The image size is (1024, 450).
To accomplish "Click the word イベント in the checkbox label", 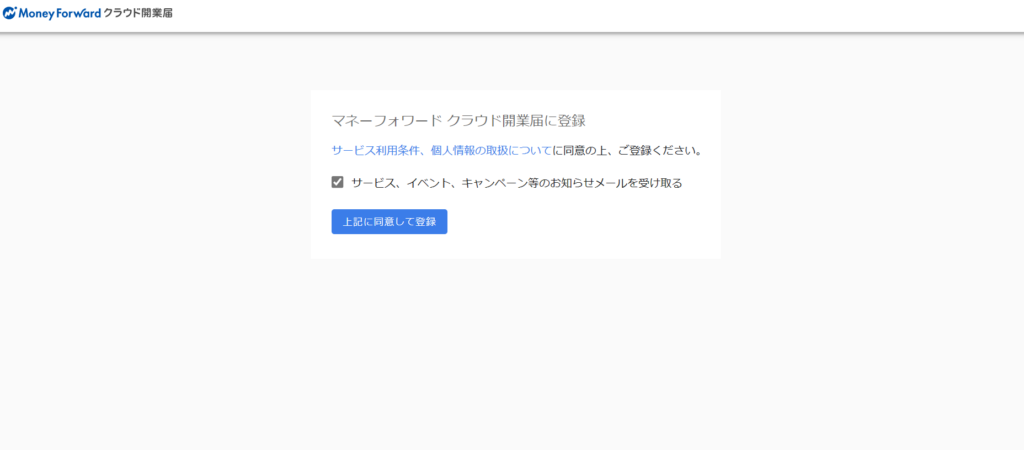I will pyautogui.click(x=427, y=183).
